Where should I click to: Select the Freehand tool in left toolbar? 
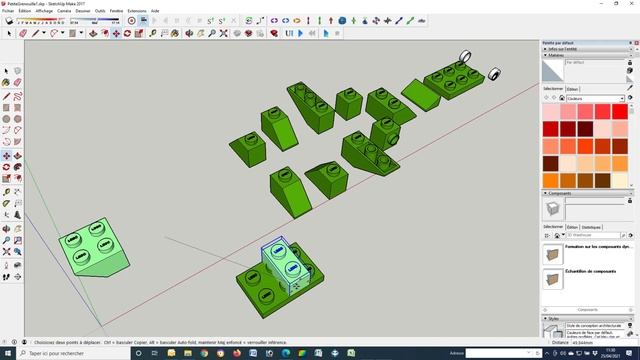18,96
